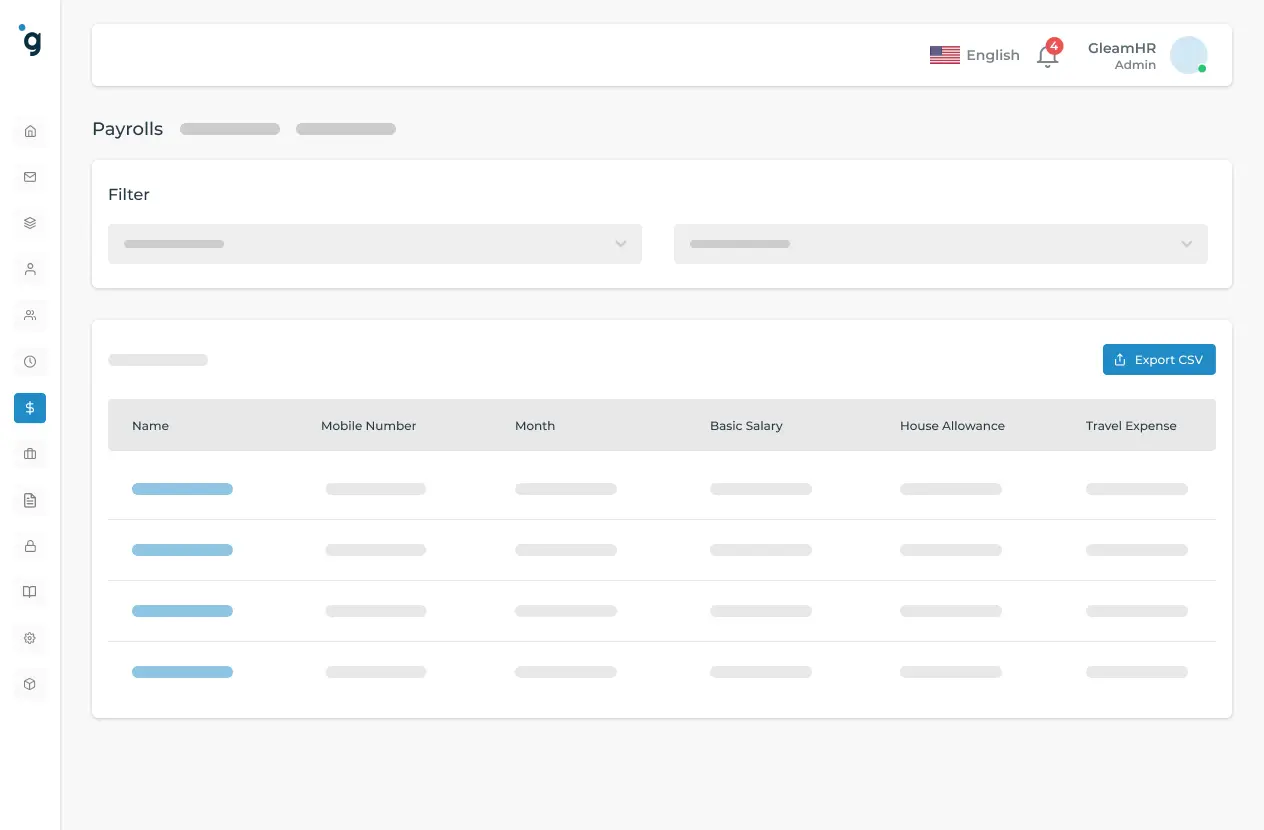Select the dollar sign payroll icon
Viewport: 1264px width, 830px height.
click(x=30, y=408)
